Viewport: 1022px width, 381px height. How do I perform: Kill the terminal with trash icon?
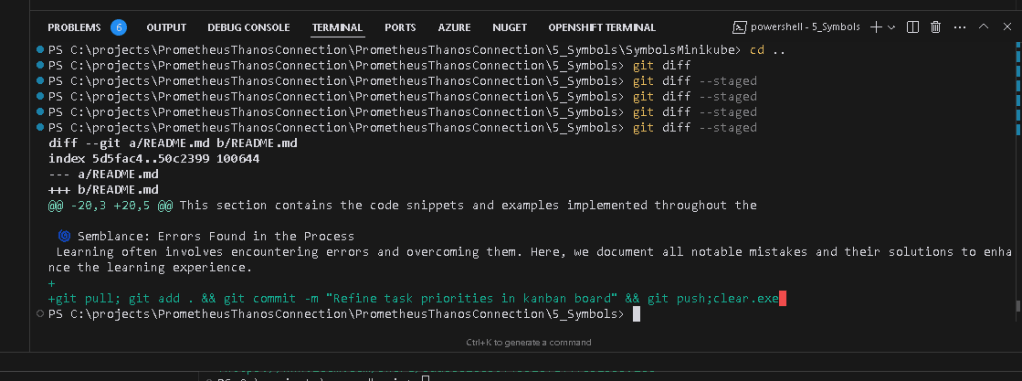[935, 27]
